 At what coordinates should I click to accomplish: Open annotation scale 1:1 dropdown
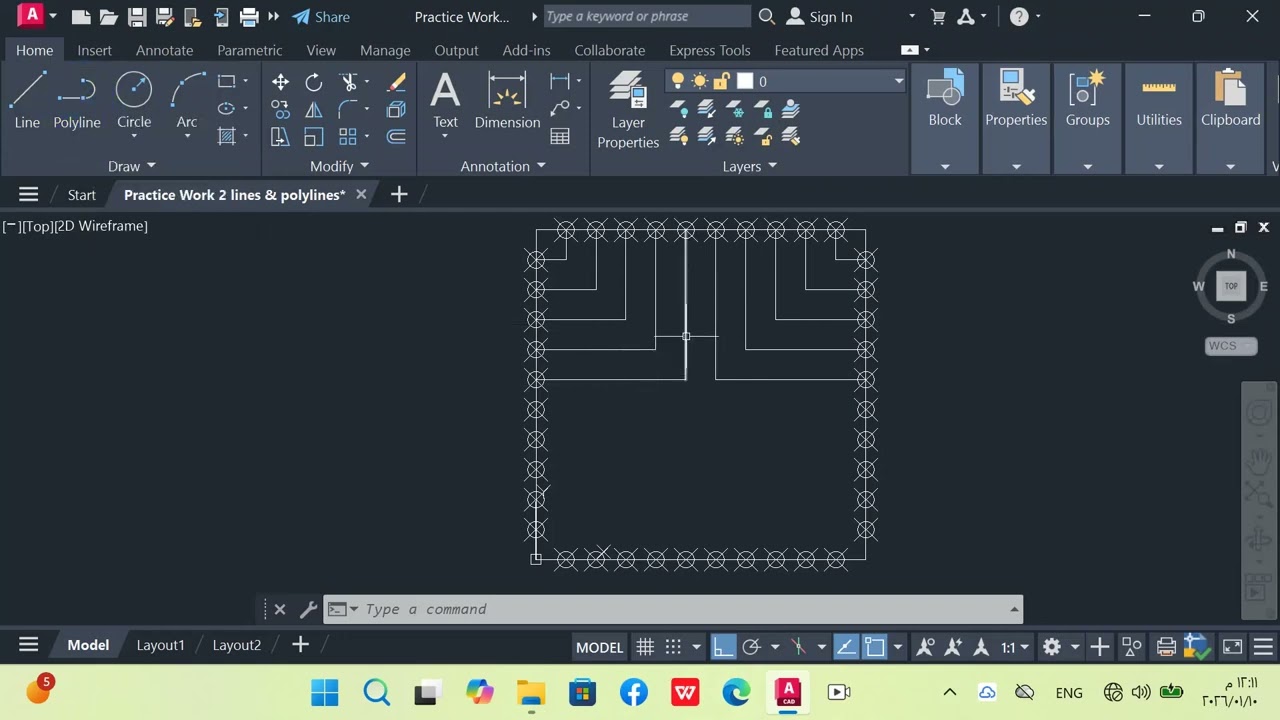pos(1014,647)
